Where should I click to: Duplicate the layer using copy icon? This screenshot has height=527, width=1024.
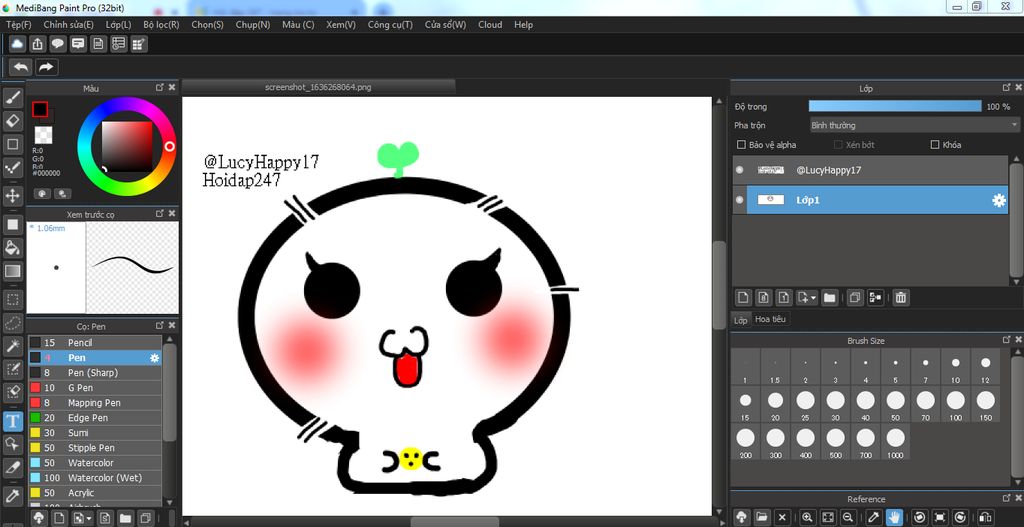[855, 298]
